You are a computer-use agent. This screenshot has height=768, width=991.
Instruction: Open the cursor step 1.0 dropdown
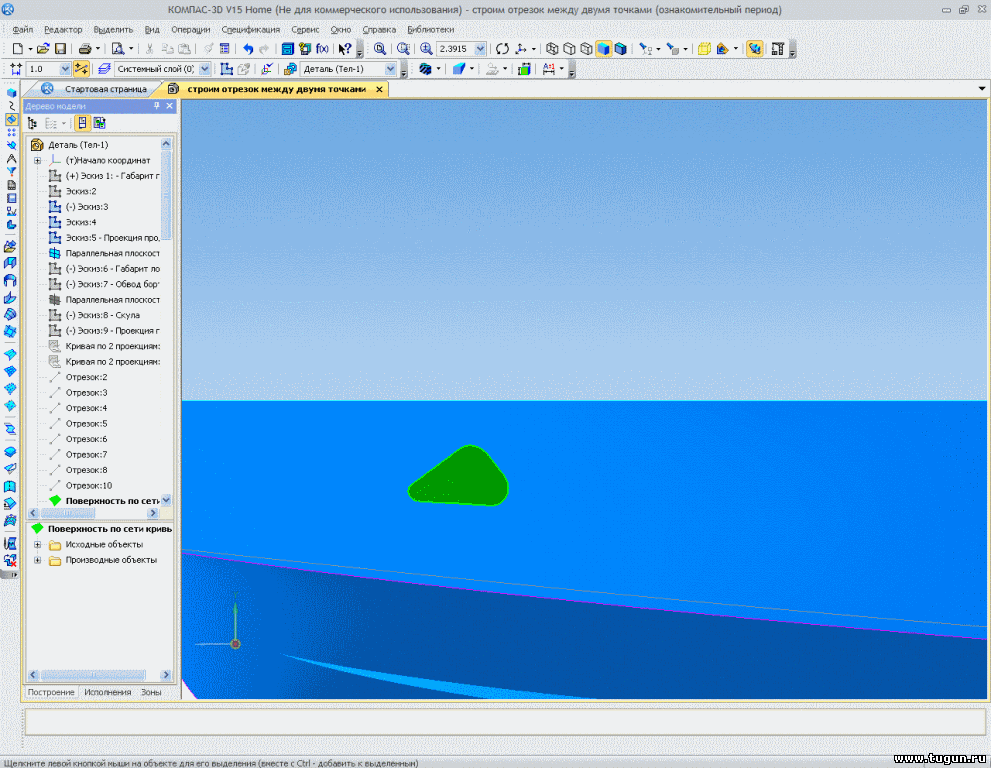[x=64, y=69]
